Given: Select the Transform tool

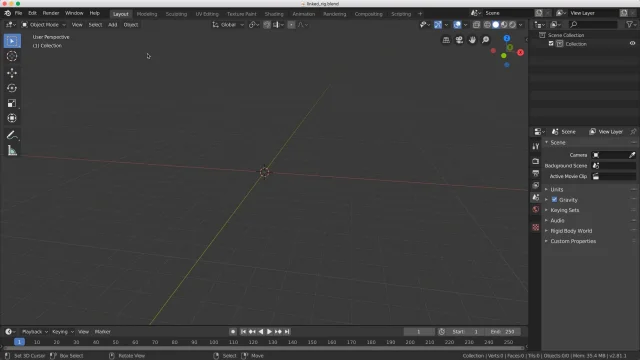Looking at the screenshot, I should click(12, 118).
